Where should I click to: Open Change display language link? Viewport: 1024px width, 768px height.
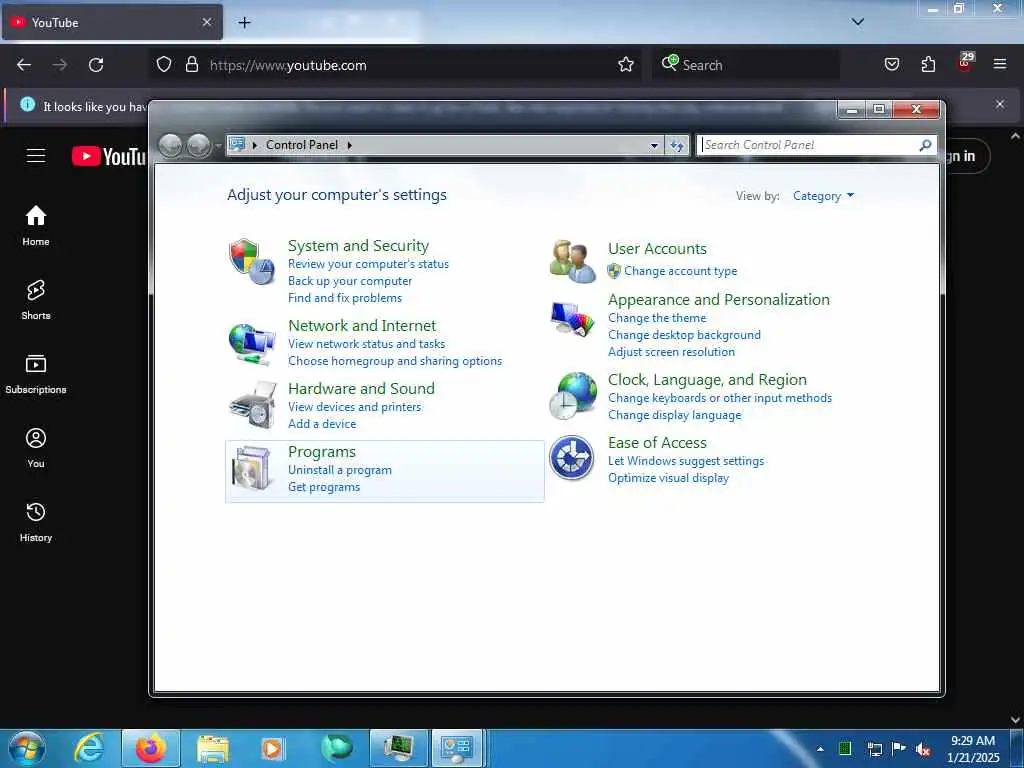[x=675, y=415]
